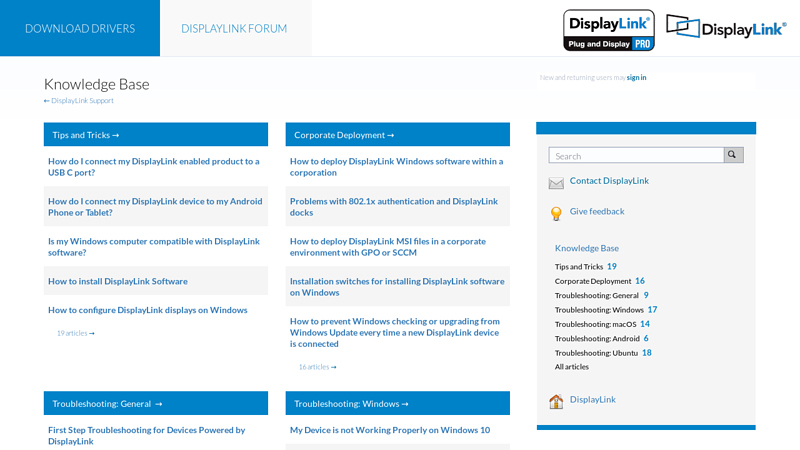Viewport: 800px width, 450px height.
Task: Open the DisplayLink Plug and Display PRO logo
Action: [x=609, y=30]
